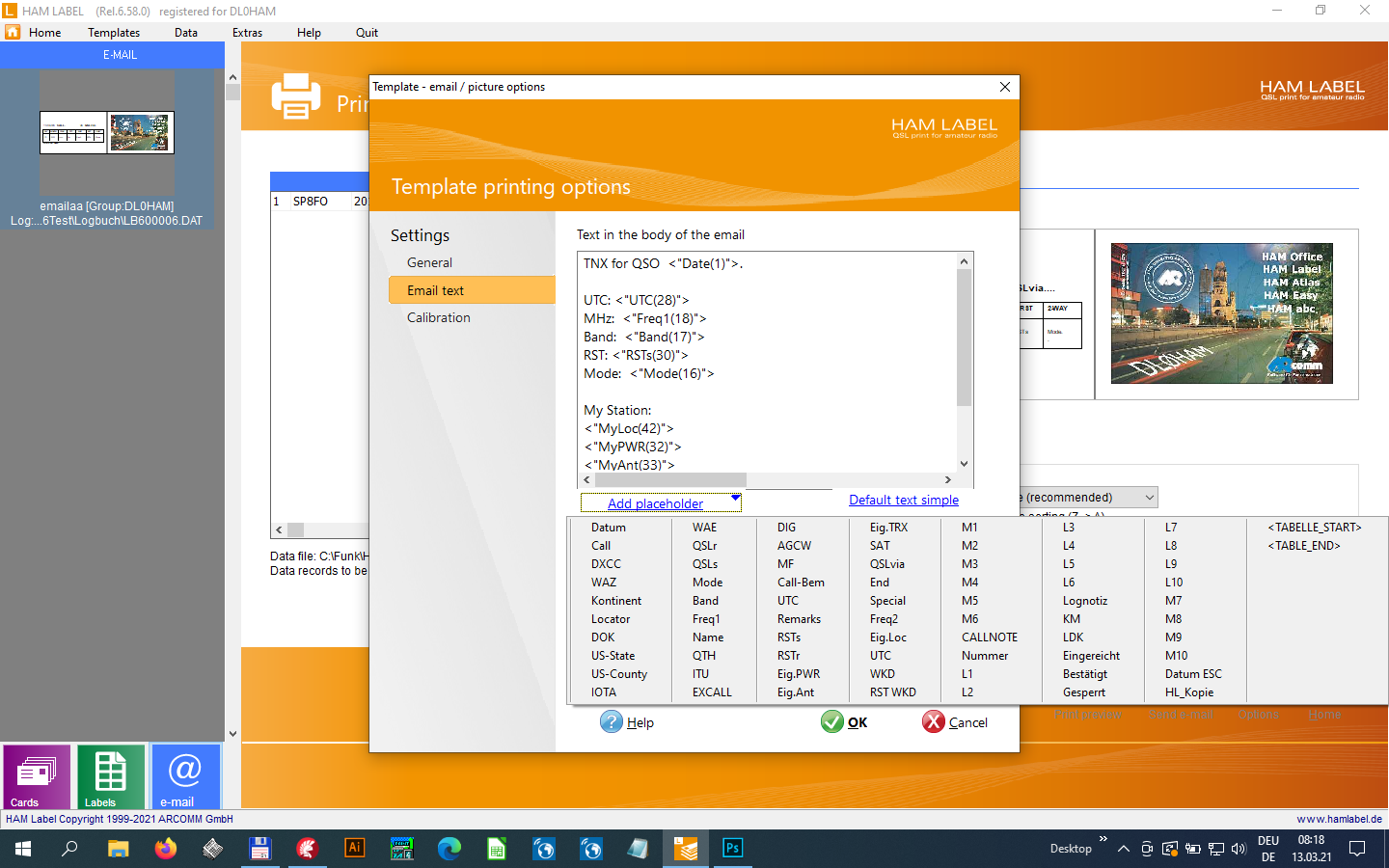Click Quit in the menu bar
Screen dimensions: 1389x868
pos(367,33)
